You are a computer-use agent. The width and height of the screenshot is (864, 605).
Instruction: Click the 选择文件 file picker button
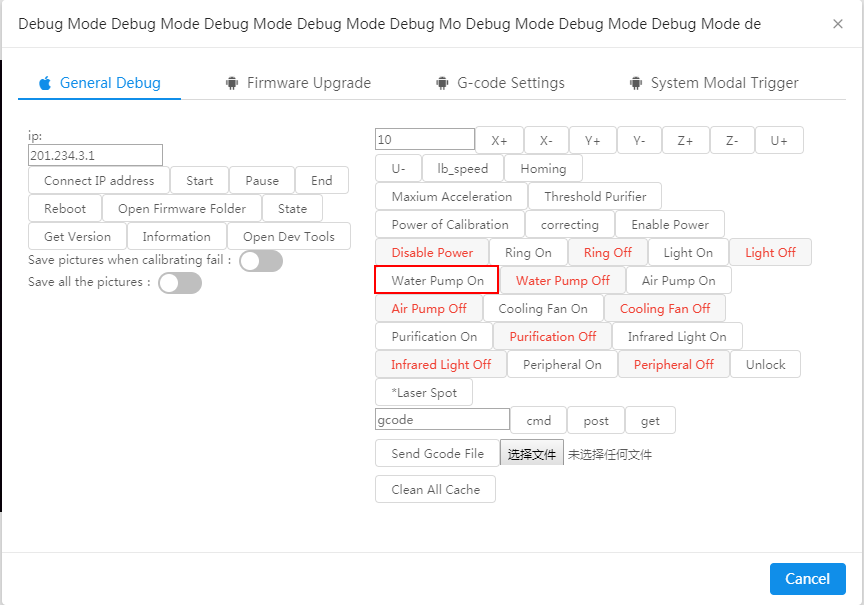[531, 452]
